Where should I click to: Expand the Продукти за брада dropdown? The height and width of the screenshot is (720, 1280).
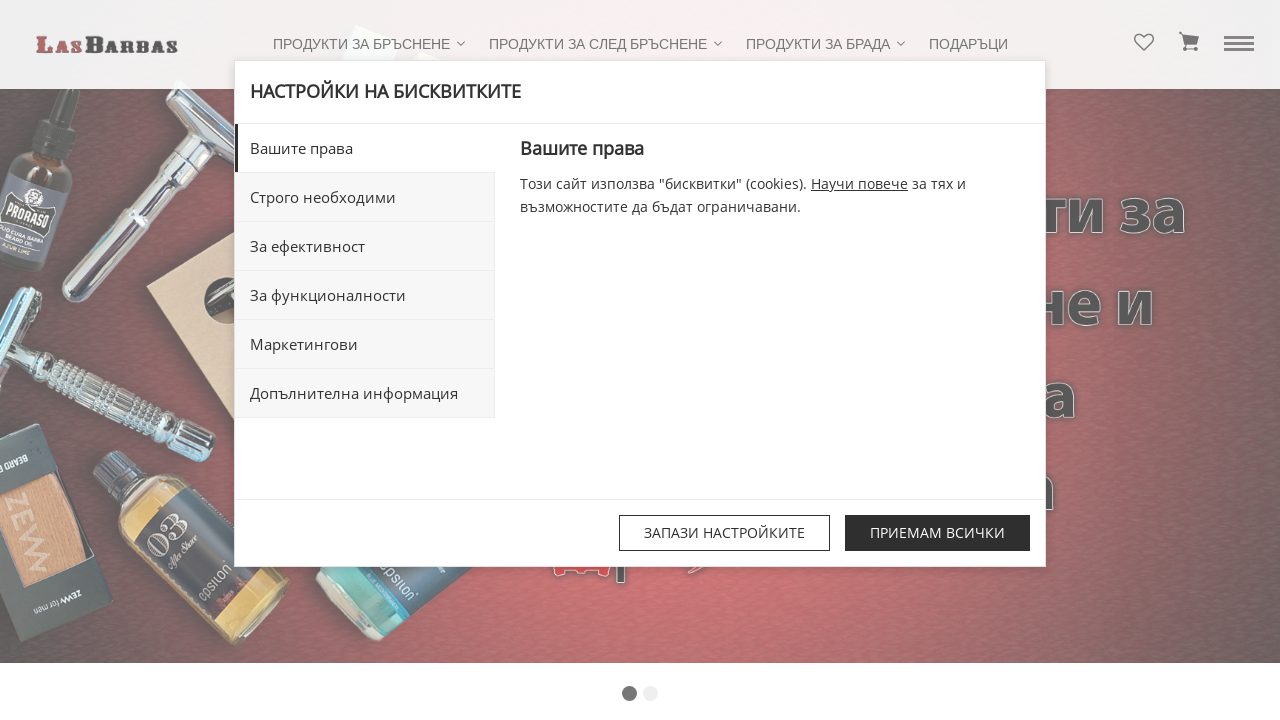click(x=825, y=44)
